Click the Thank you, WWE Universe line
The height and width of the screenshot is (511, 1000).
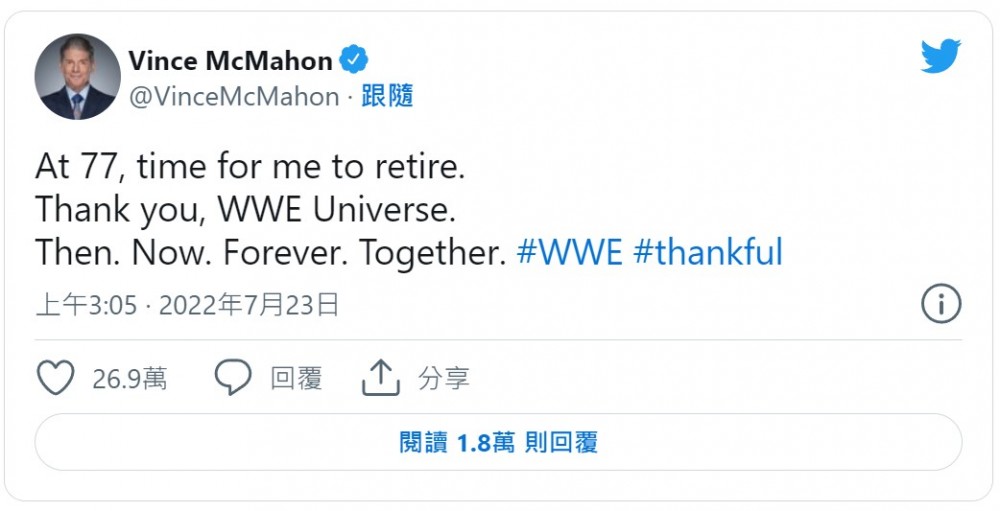[246, 211]
